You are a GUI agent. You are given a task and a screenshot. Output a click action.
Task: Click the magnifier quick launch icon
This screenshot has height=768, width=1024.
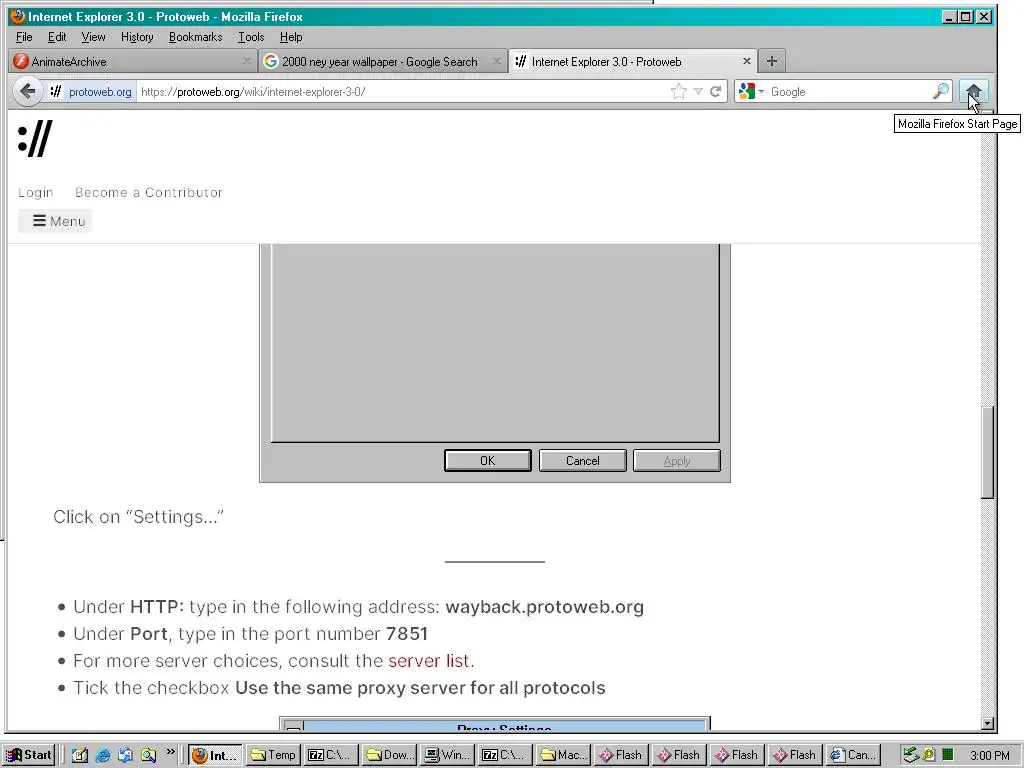148,755
